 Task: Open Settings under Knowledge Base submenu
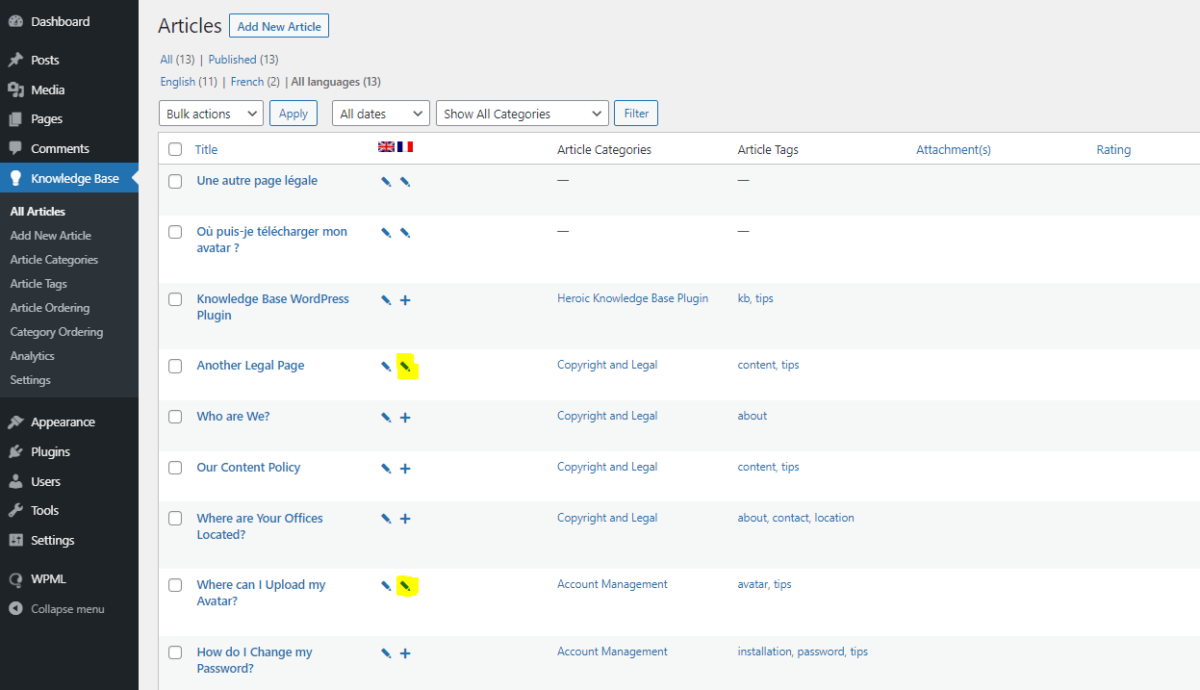point(30,380)
